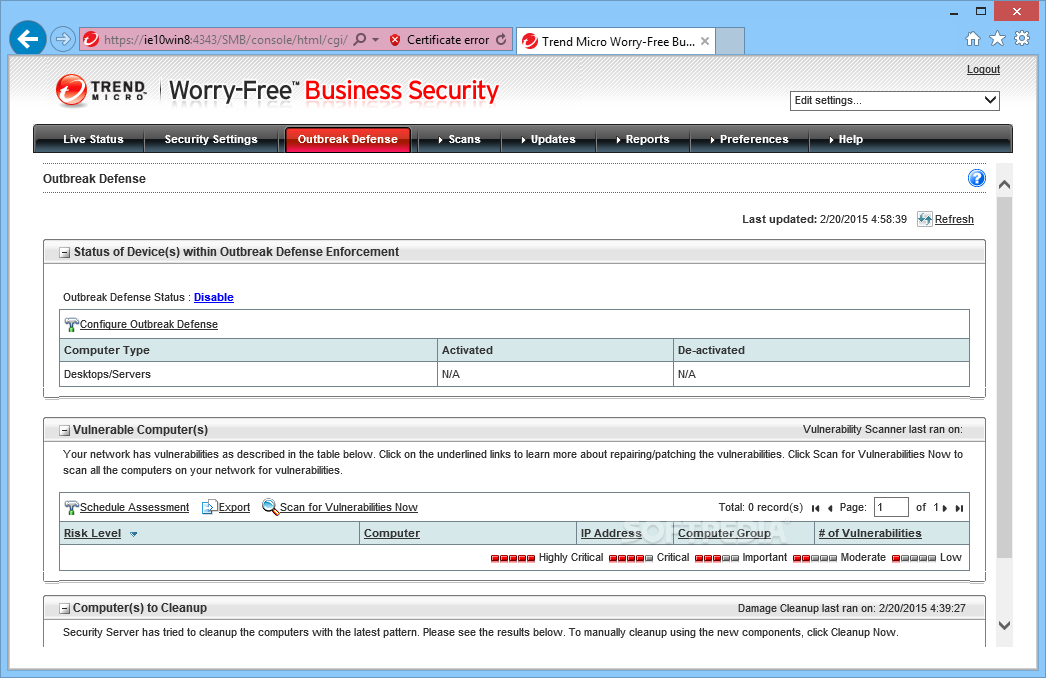Go back with the browser back arrow

tap(28, 39)
